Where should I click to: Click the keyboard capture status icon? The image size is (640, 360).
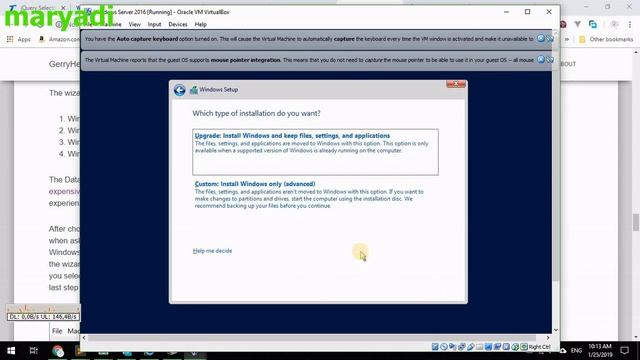(x=524, y=347)
